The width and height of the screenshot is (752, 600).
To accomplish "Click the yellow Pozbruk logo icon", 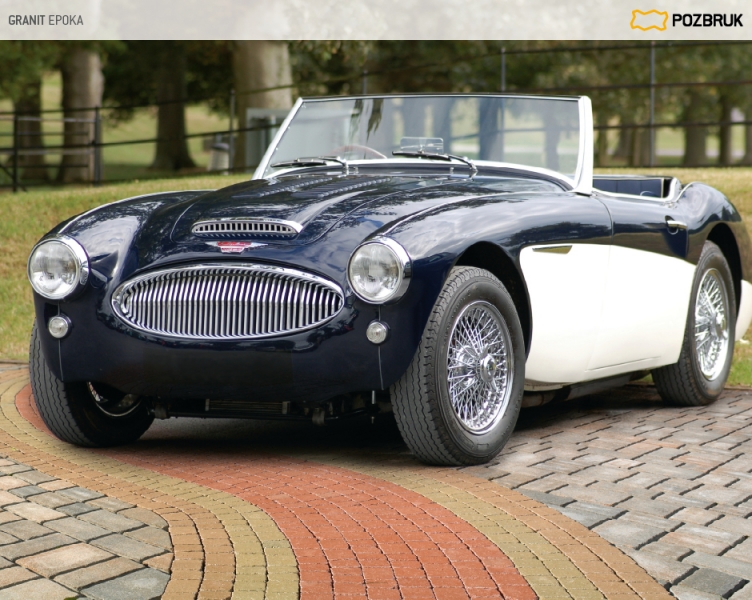I will pos(649,20).
